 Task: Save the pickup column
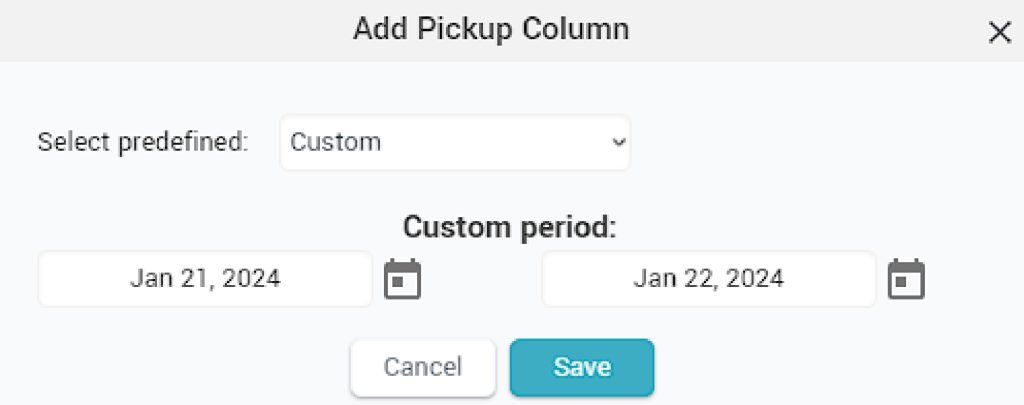(x=582, y=367)
